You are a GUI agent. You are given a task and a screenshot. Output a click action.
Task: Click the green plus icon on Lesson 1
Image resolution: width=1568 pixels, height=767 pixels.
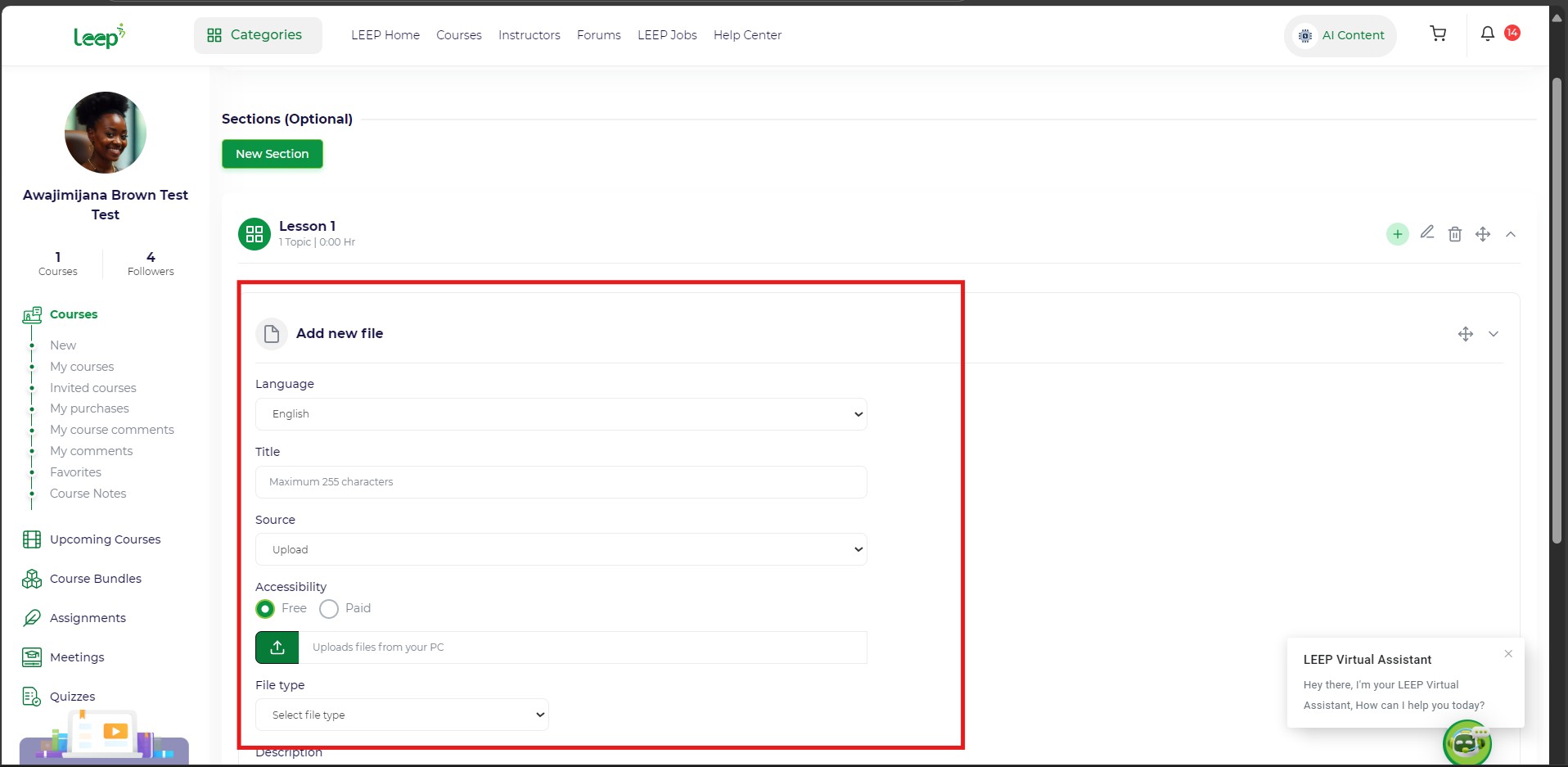tap(1397, 234)
